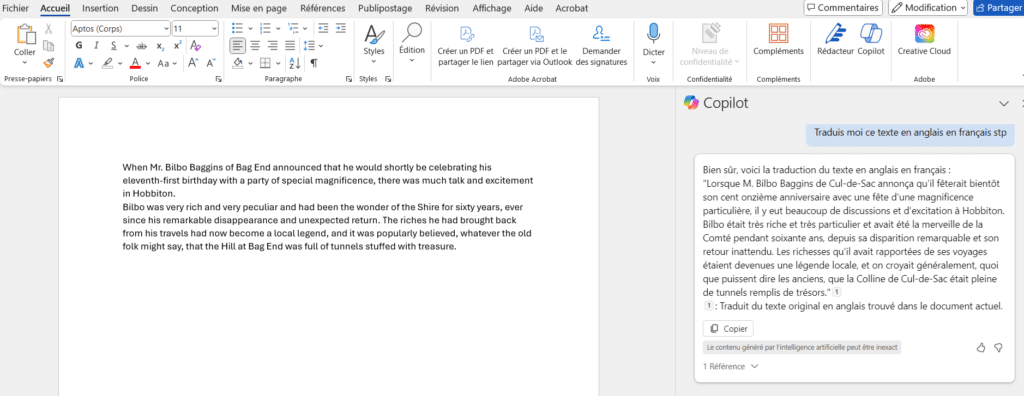Click the numbered list icon

pos(266,29)
